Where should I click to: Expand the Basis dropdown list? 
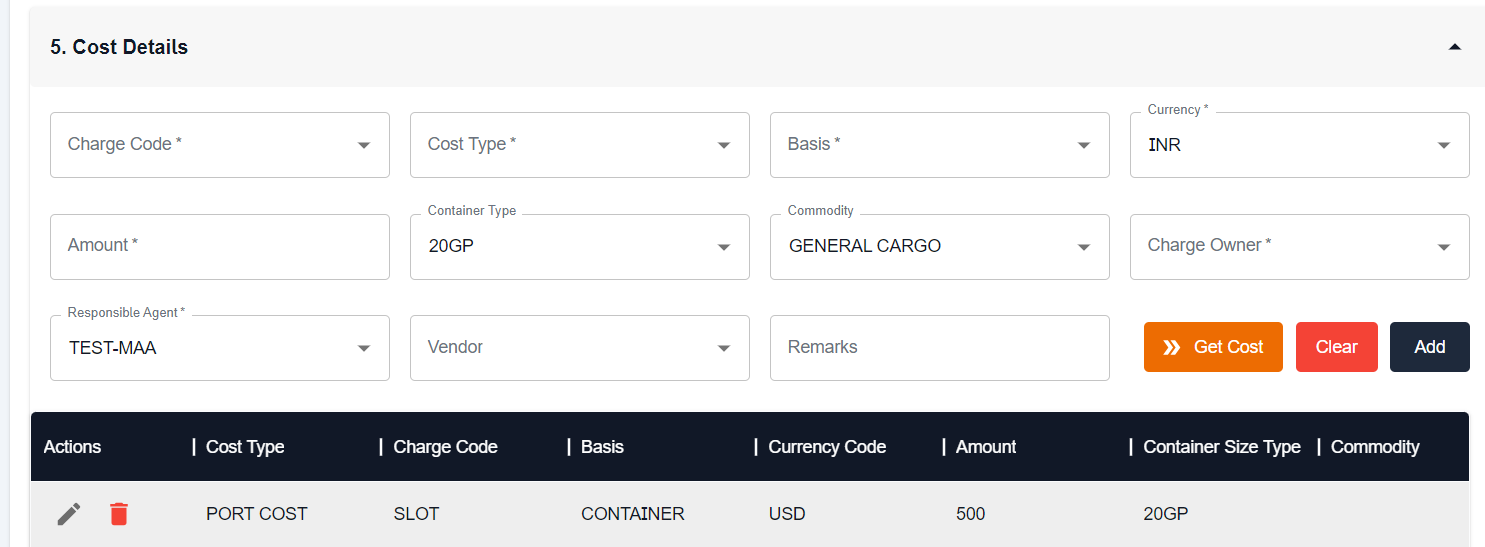pyautogui.click(x=940, y=145)
